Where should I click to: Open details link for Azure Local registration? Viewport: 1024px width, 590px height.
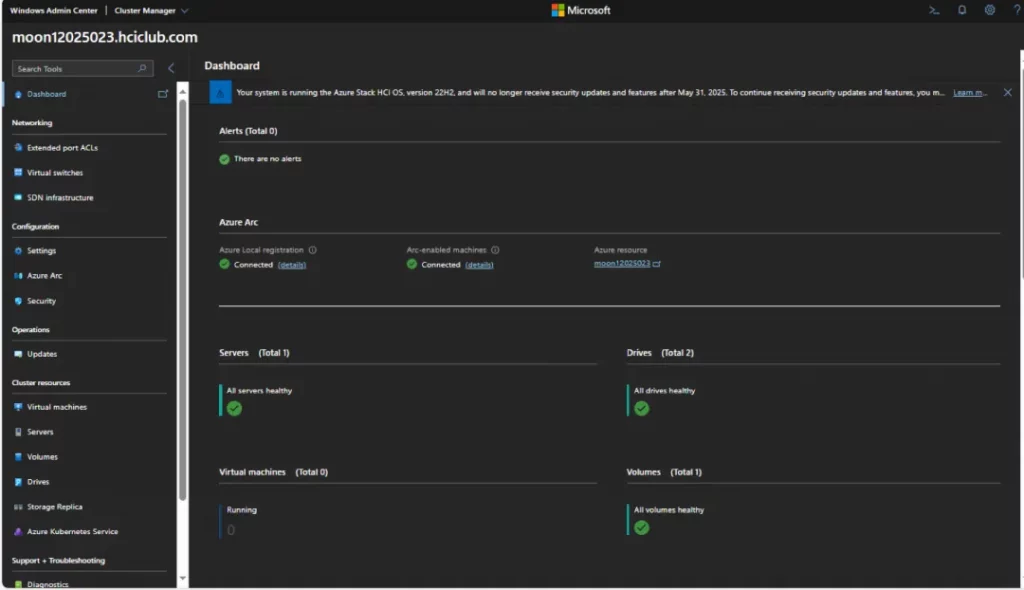(x=292, y=265)
